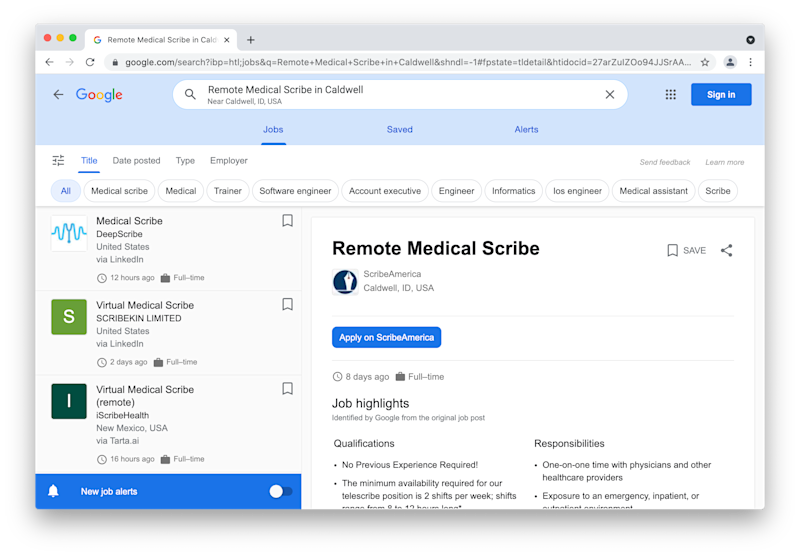
Task: Open the filter sliders icon
Action: (x=58, y=161)
